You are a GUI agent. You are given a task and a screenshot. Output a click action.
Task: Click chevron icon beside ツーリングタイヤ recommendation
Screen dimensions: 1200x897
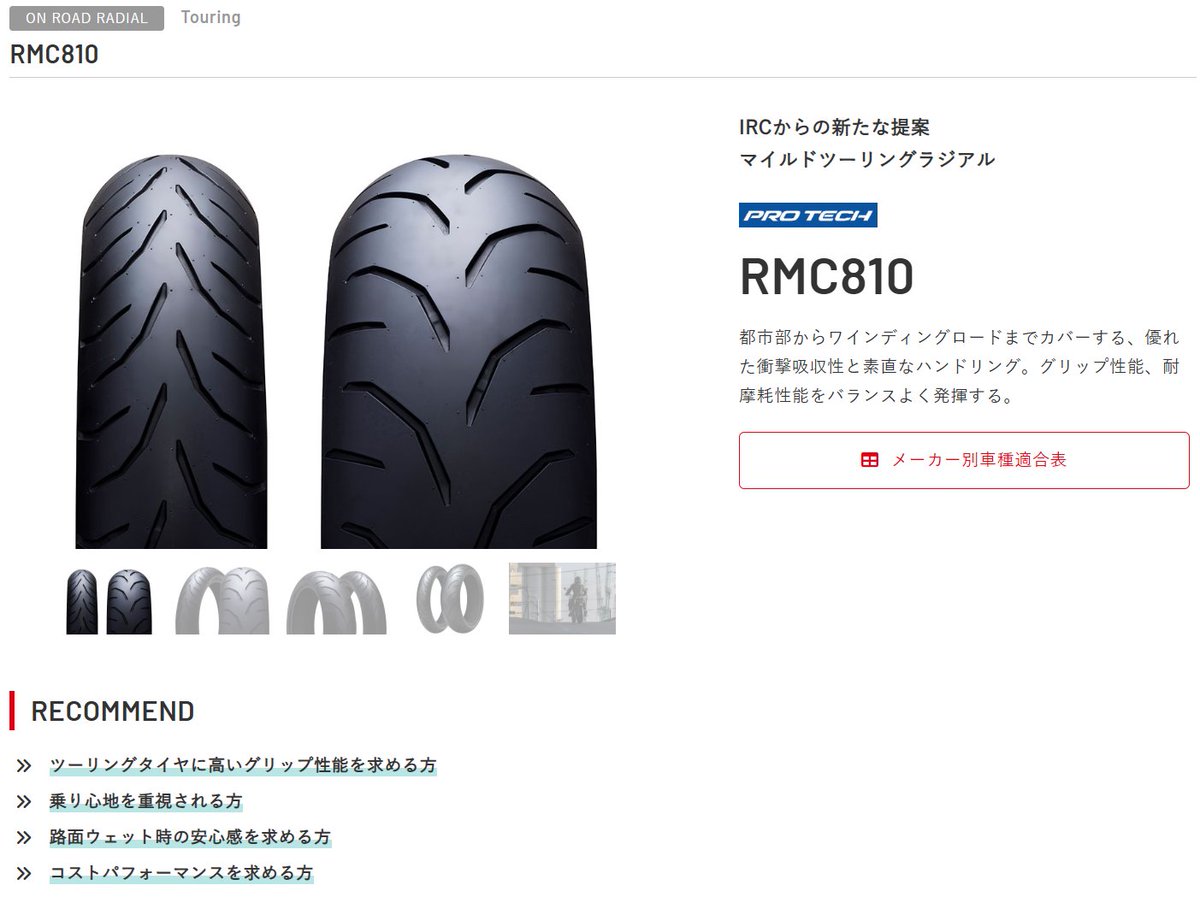coord(24,766)
